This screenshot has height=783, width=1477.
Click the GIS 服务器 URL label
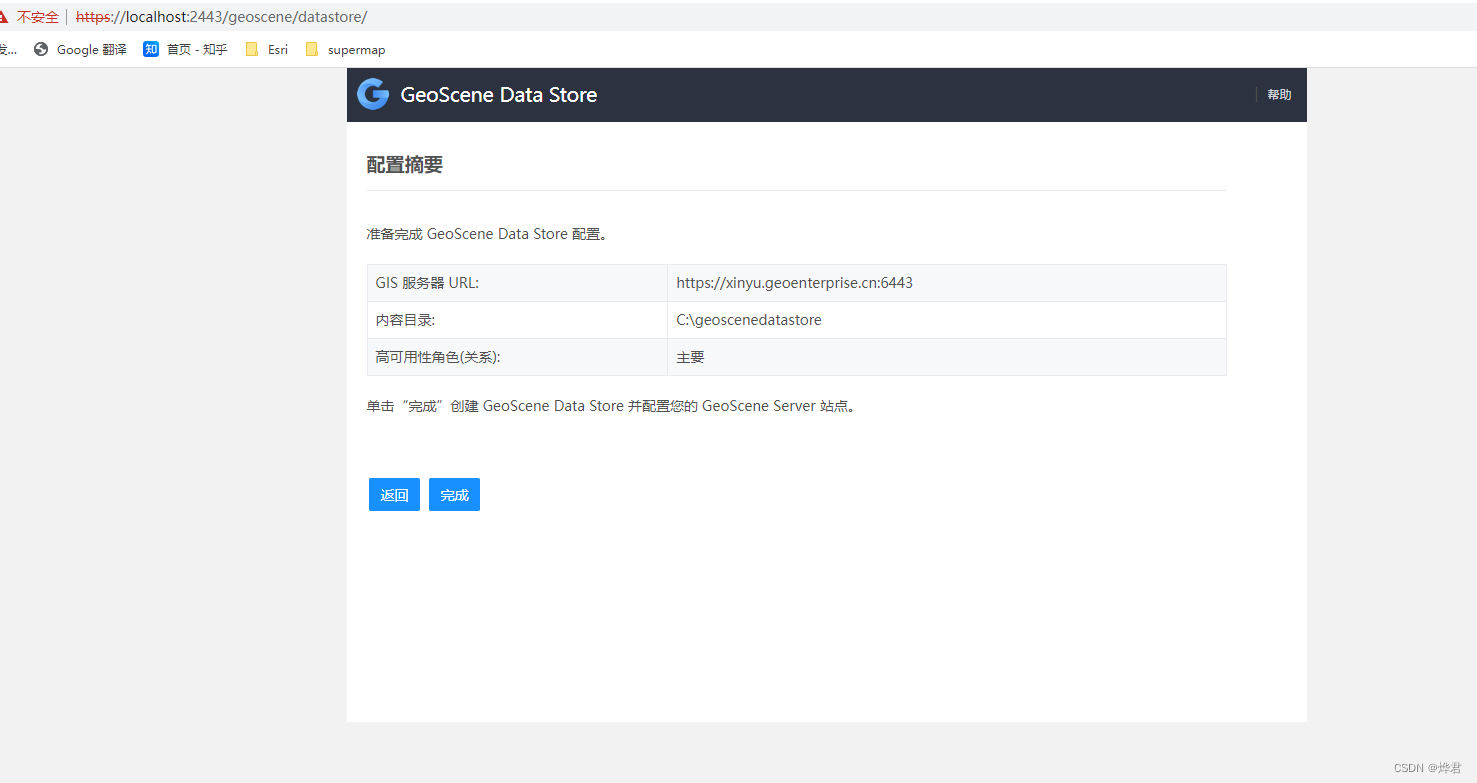pos(427,283)
